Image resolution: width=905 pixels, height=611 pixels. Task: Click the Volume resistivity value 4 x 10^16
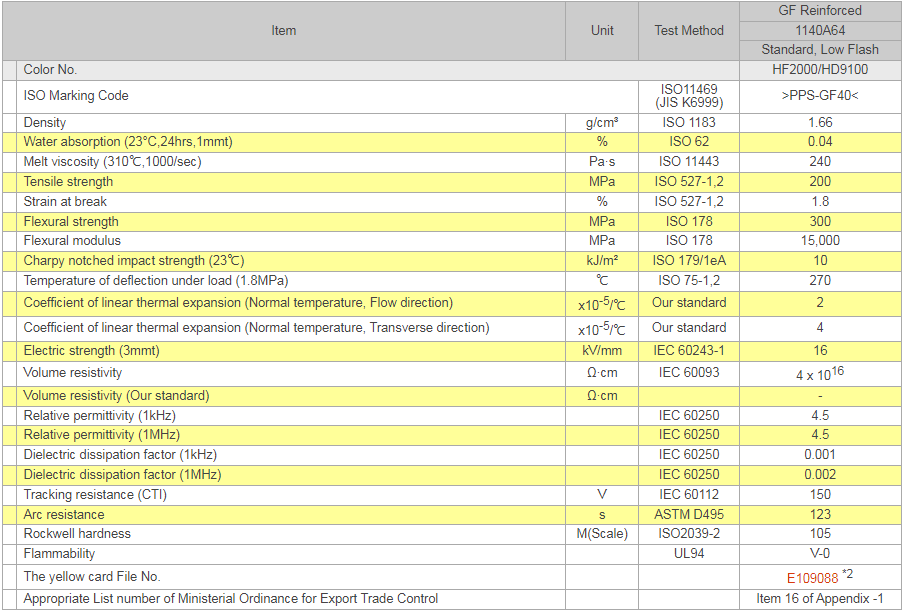pyautogui.click(x=820, y=374)
